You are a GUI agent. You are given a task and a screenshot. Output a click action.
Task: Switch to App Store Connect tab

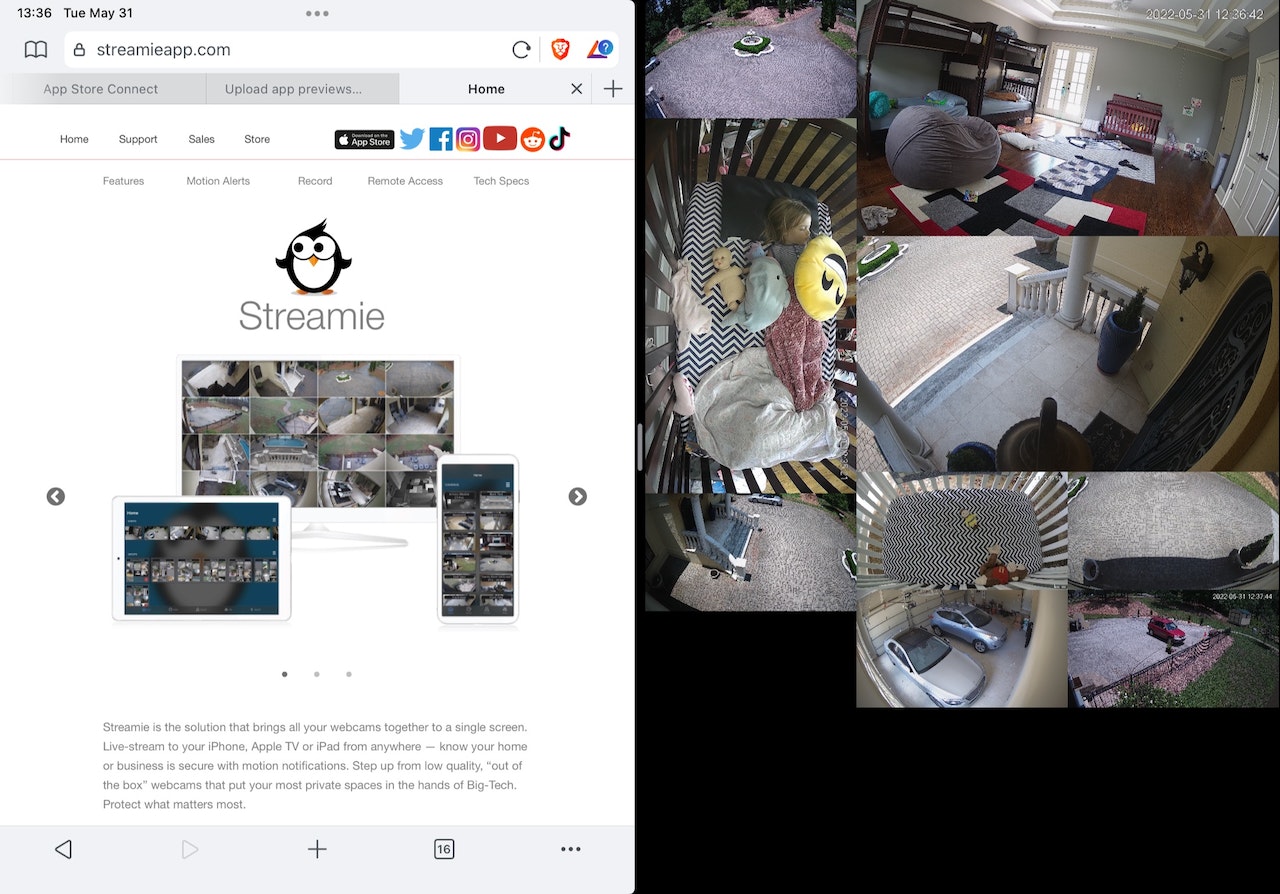(101, 89)
